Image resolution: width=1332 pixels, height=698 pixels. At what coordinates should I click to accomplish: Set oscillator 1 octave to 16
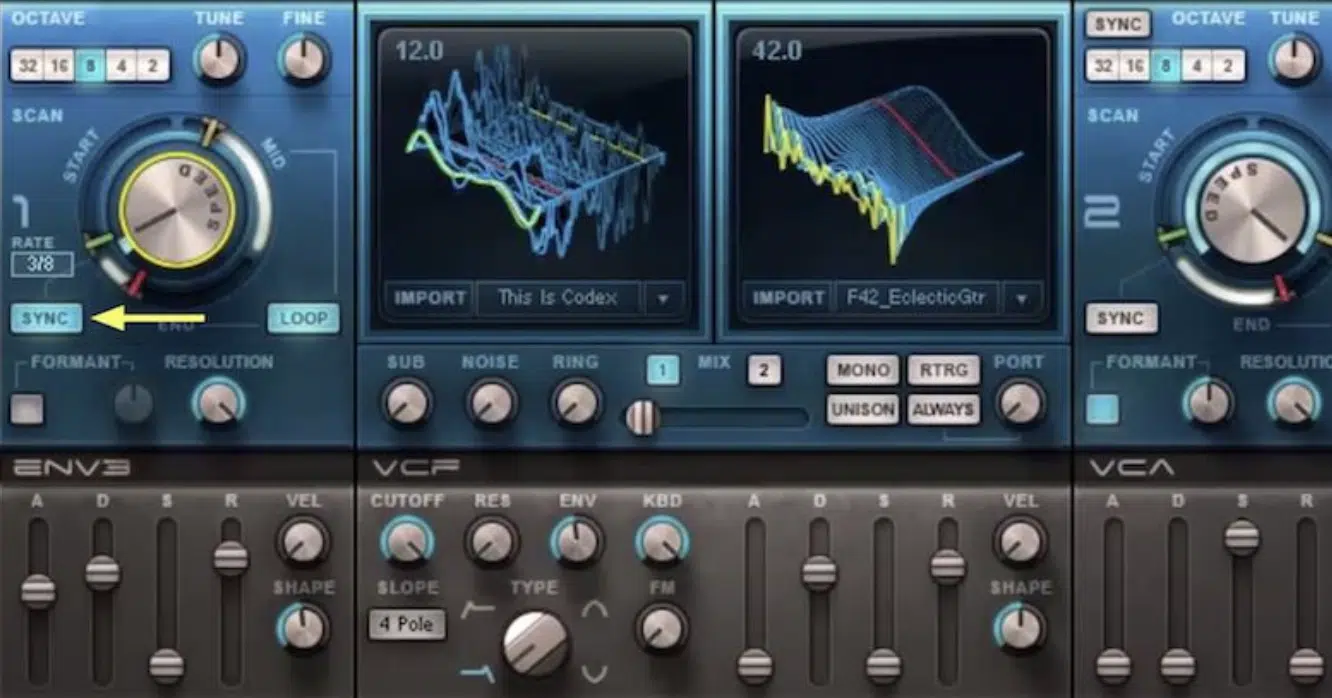(58, 66)
